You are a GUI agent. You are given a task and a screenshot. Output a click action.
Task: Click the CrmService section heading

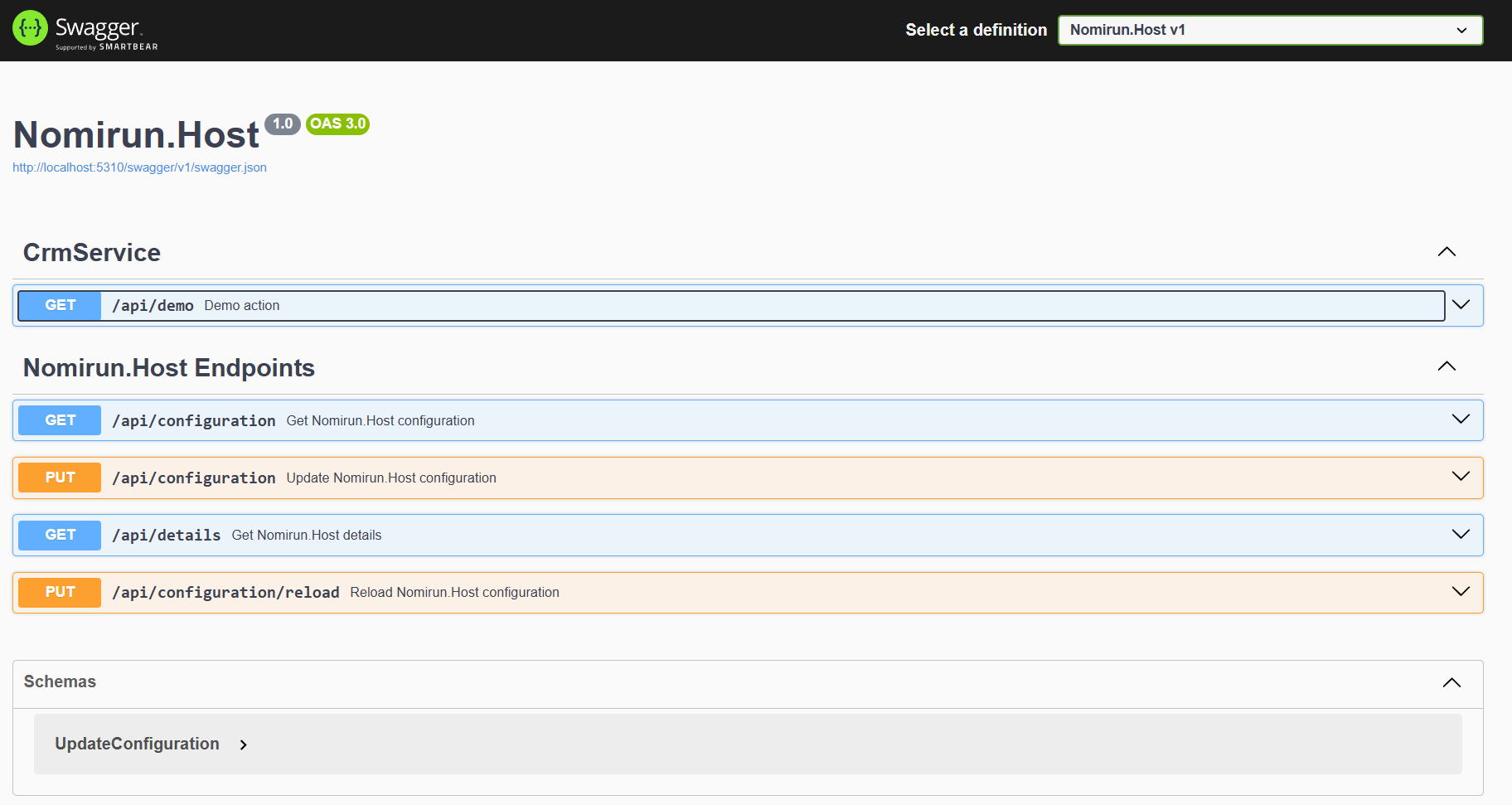pos(92,253)
